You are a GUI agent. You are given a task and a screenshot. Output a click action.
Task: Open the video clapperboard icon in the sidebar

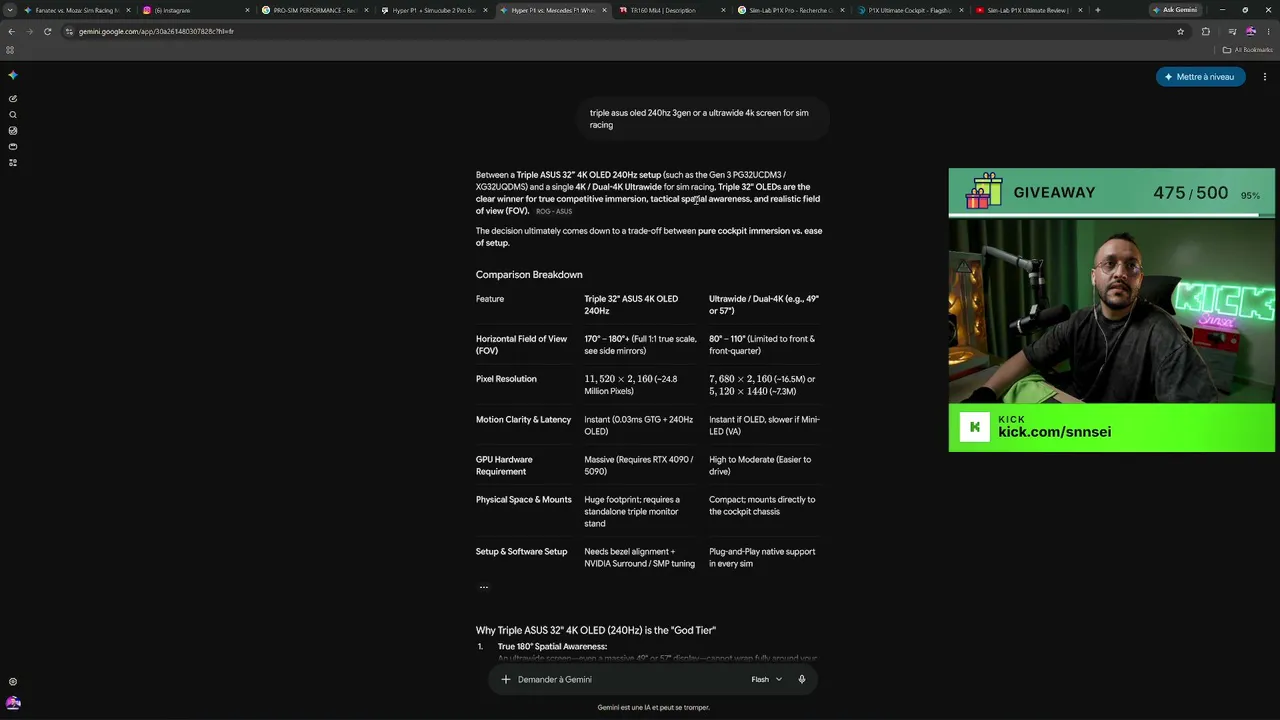click(x=13, y=147)
